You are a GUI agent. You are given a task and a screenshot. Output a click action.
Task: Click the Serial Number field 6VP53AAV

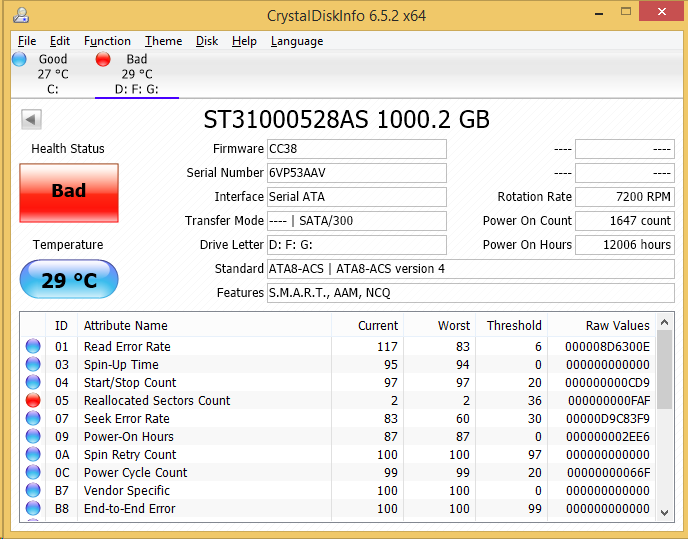(357, 173)
